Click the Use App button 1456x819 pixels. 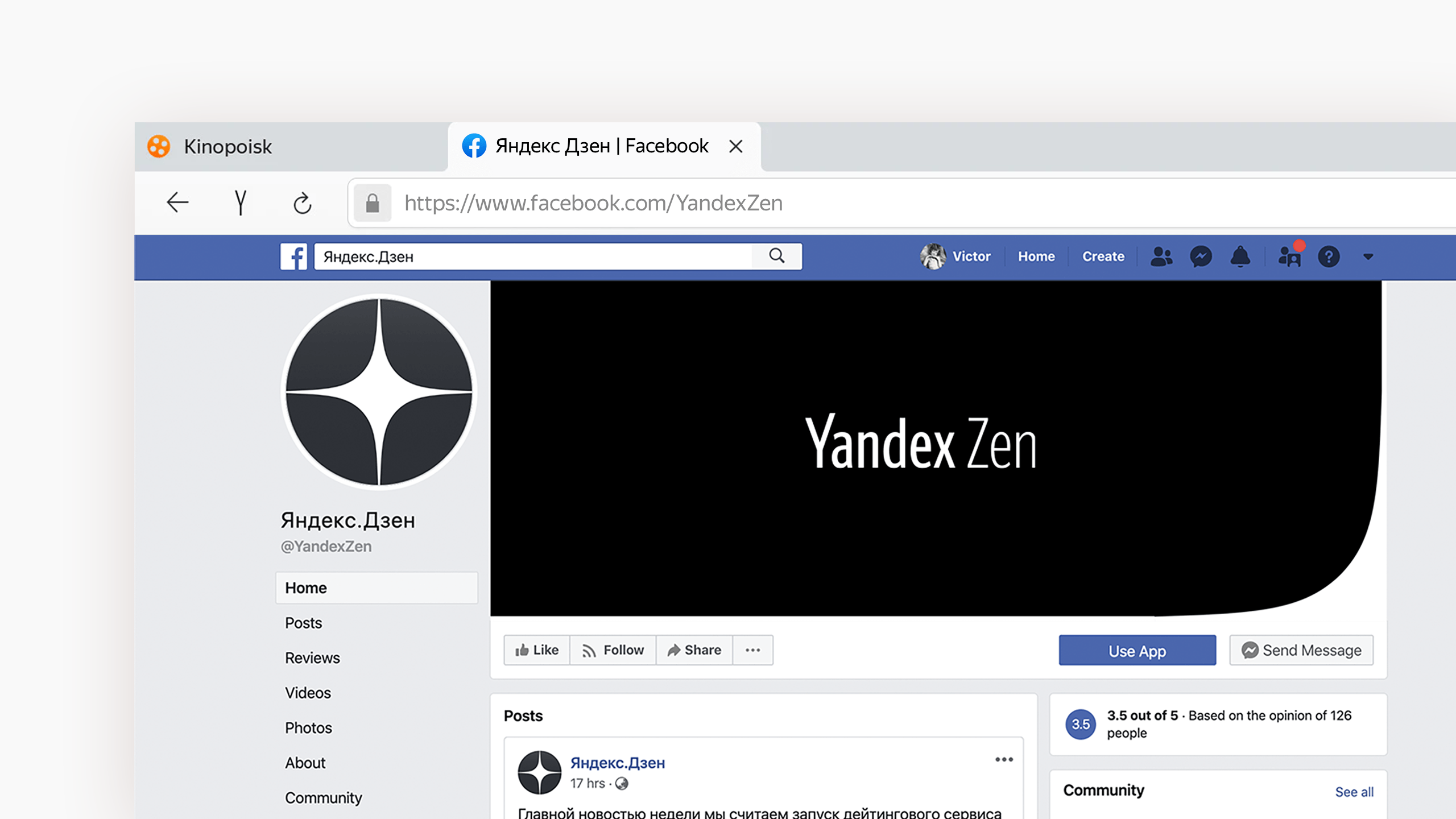coord(1137,651)
